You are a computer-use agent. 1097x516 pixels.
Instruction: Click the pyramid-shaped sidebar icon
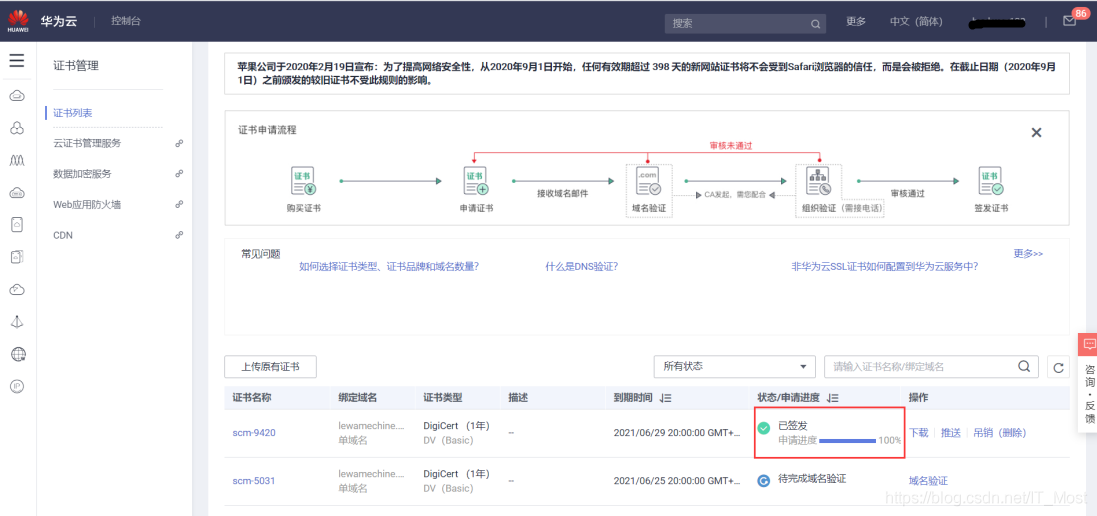[x=17, y=322]
